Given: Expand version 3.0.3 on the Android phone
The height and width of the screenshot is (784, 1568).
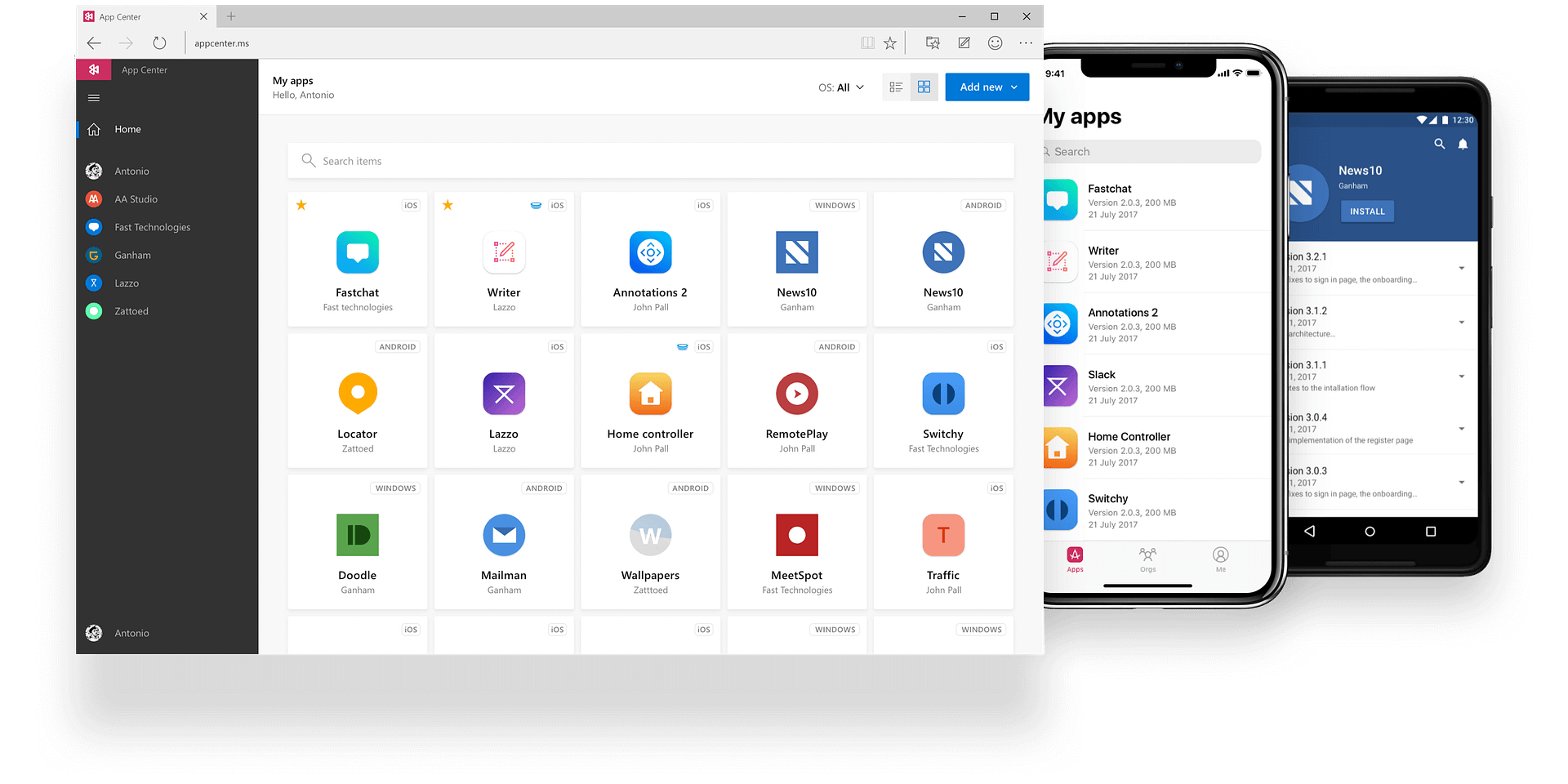Looking at the screenshot, I should click(1462, 483).
